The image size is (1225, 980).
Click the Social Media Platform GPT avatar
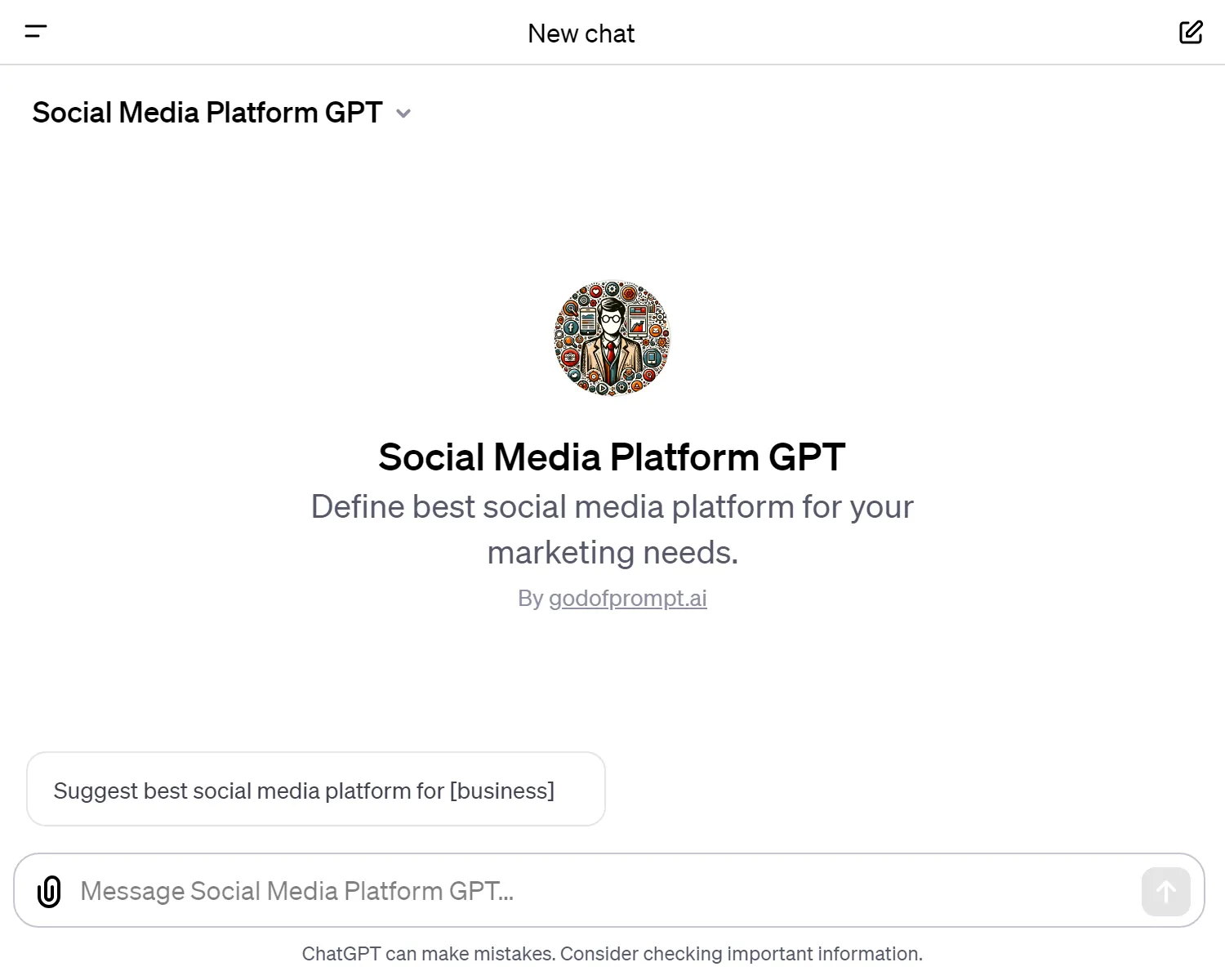(x=612, y=338)
